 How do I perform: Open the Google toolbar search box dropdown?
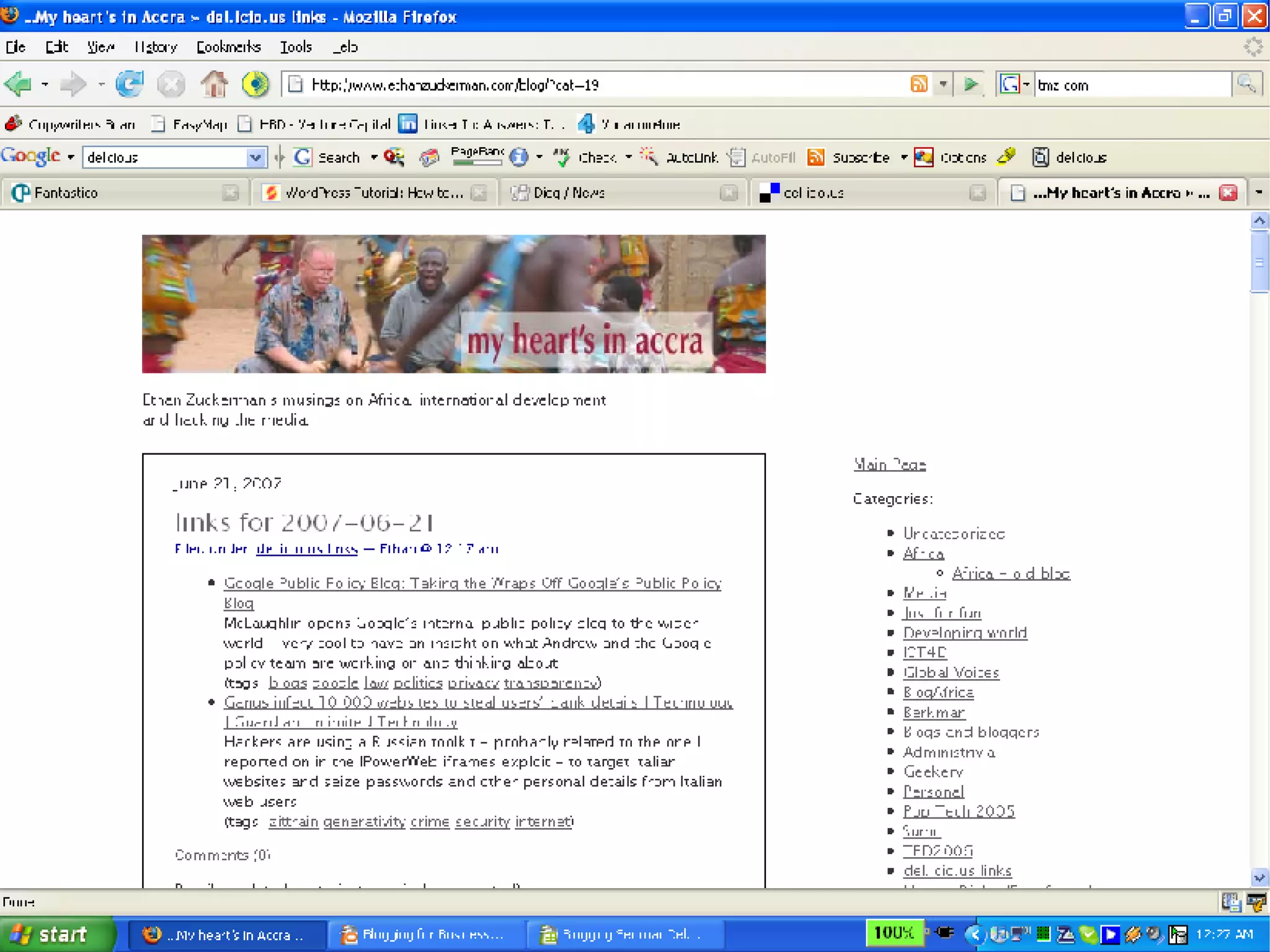[255, 158]
